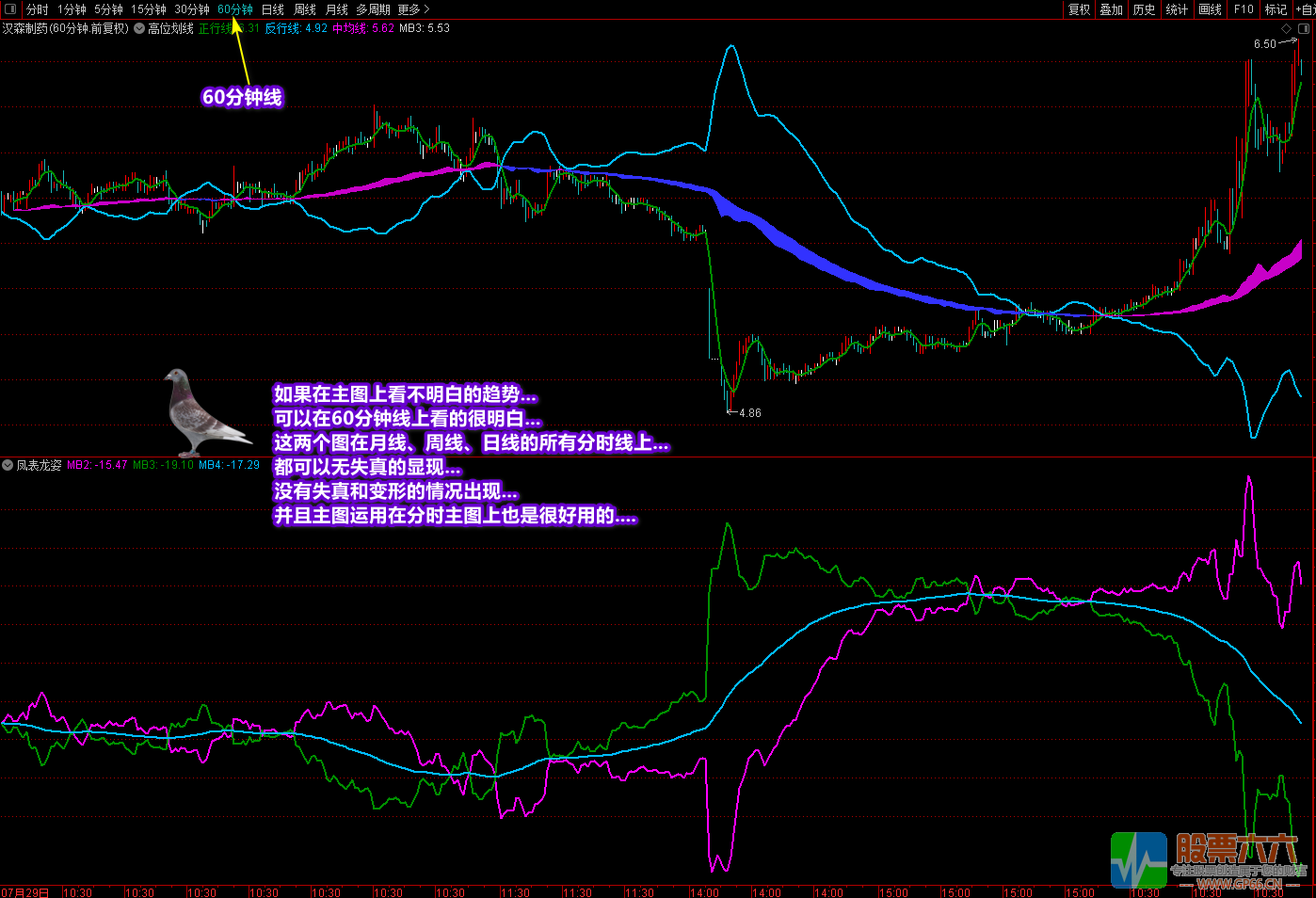Select the 周线 weekly period
The image size is (1316, 898).
(x=305, y=9)
